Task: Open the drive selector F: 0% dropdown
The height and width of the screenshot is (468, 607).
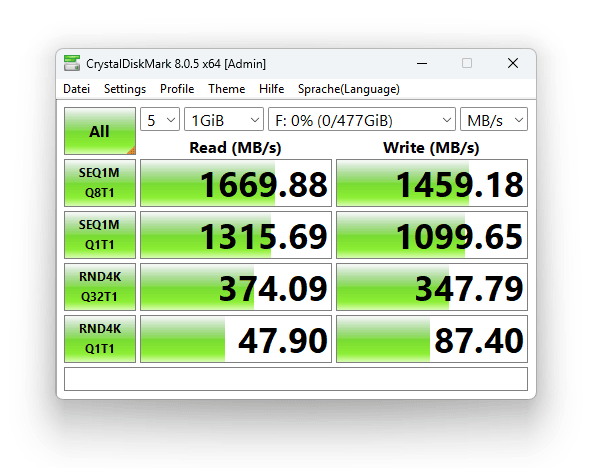Action: 361,120
